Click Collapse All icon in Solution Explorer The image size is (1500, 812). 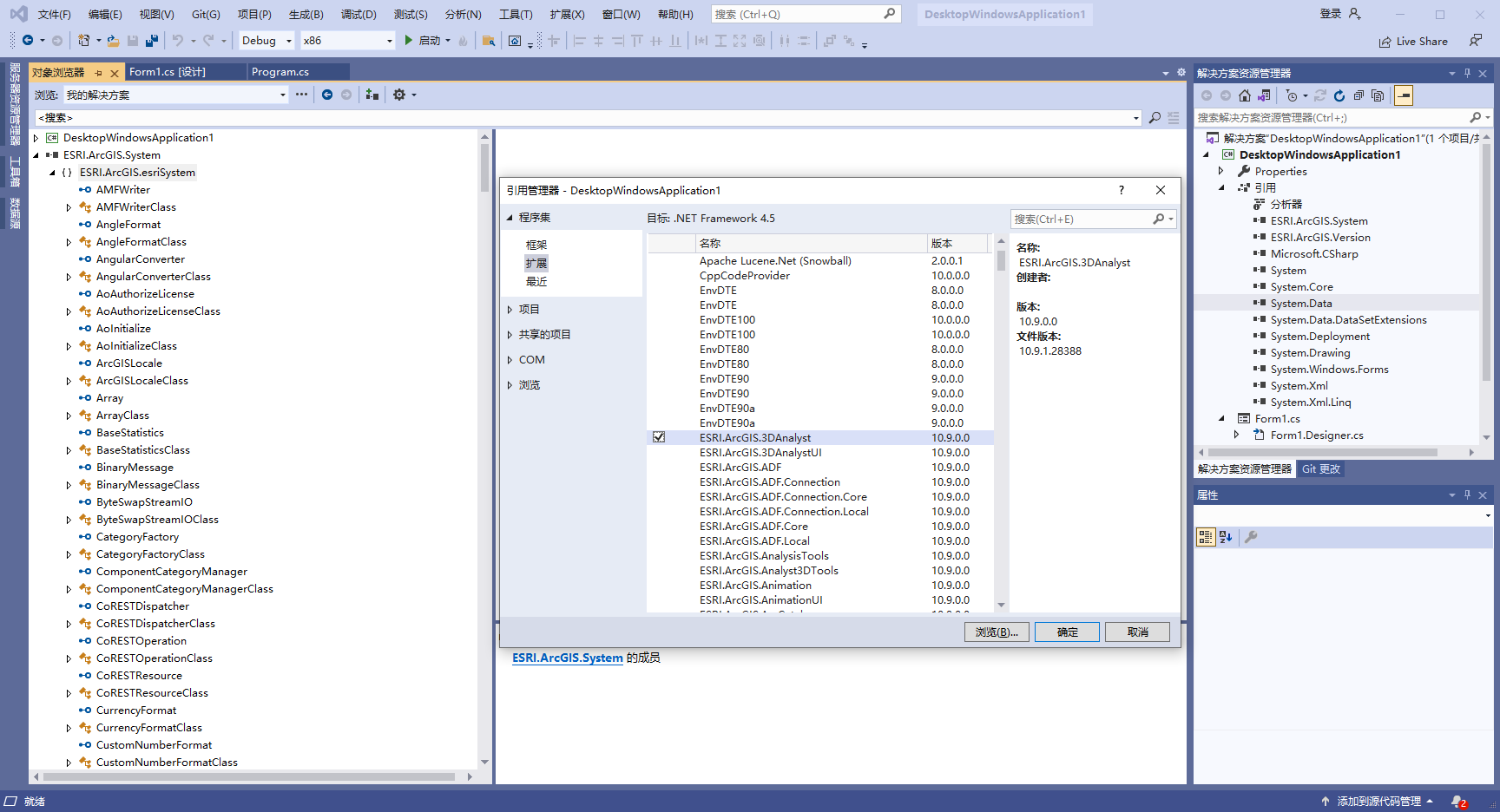click(x=1359, y=95)
